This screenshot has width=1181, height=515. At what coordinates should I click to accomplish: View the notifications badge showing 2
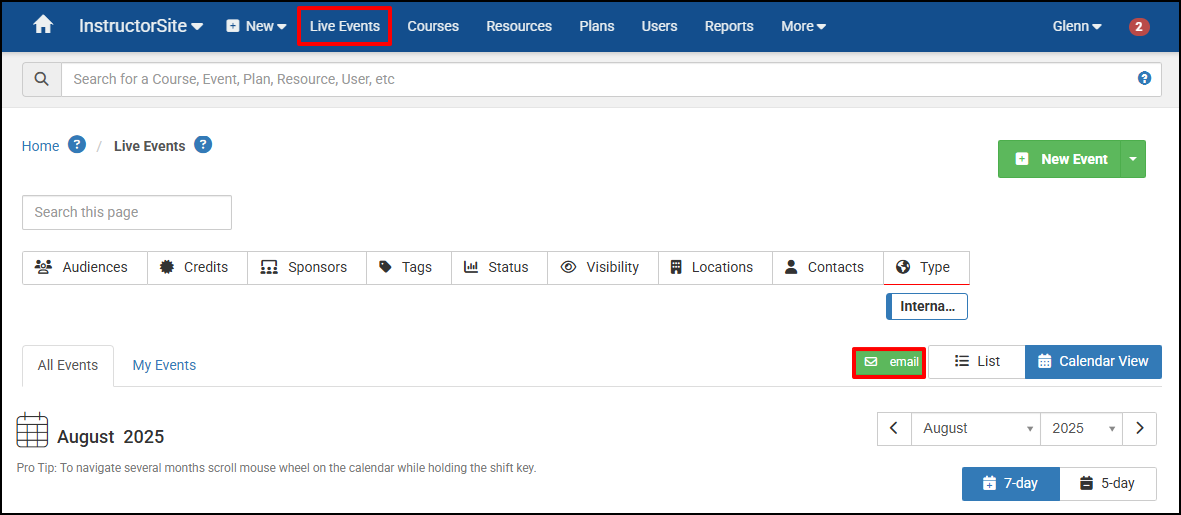(x=1139, y=27)
